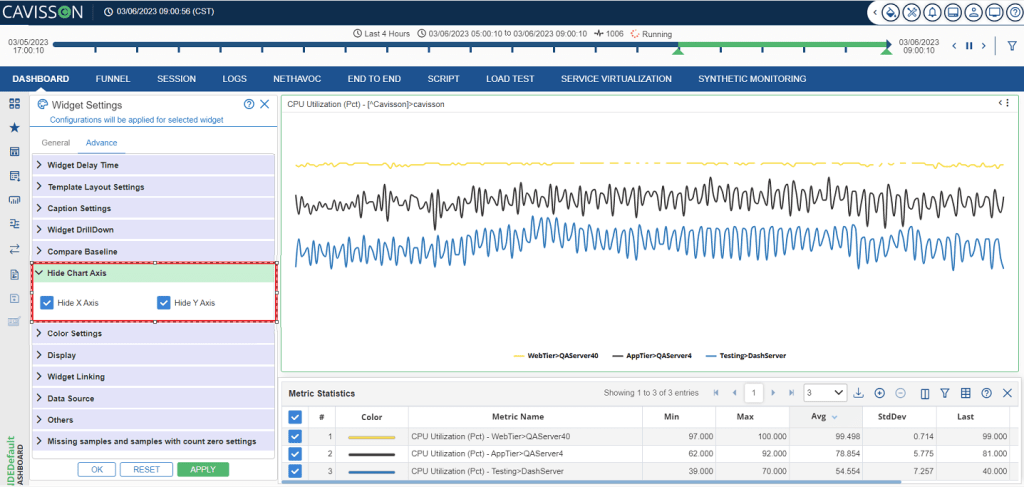Click the table grid icon in Metric Statistics
1024x487 pixels.
click(966, 393)
